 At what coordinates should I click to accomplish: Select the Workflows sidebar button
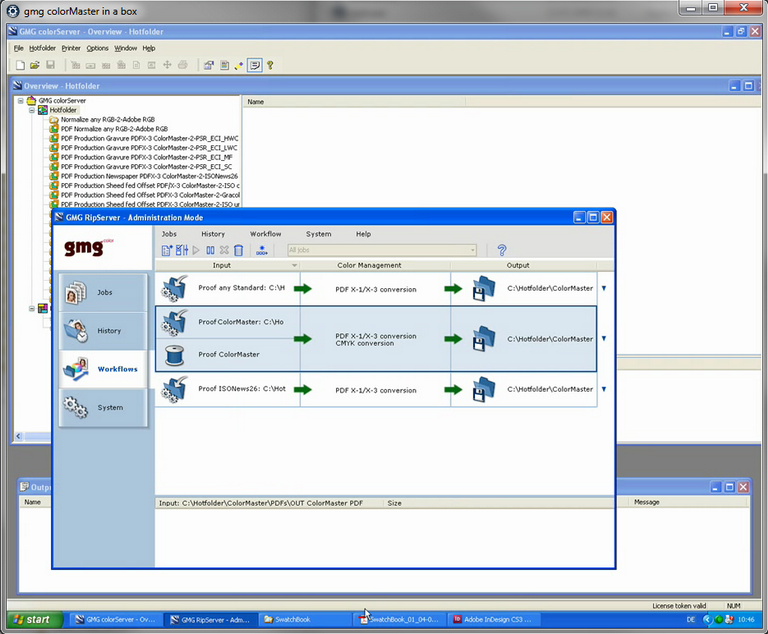(x=103, y=369)
